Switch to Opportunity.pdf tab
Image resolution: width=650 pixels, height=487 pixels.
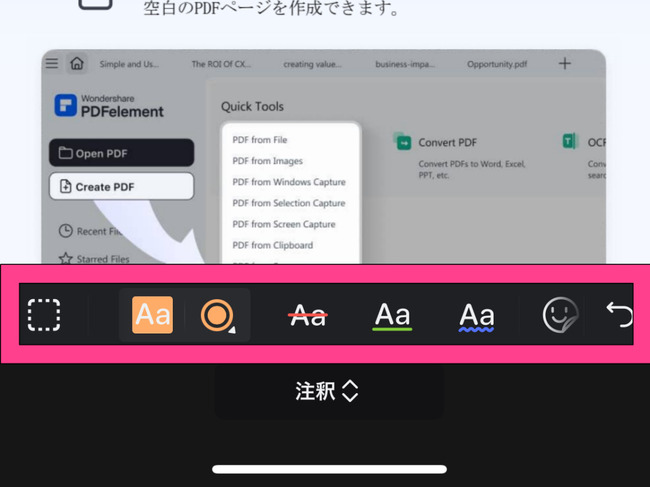pos(497,64)
